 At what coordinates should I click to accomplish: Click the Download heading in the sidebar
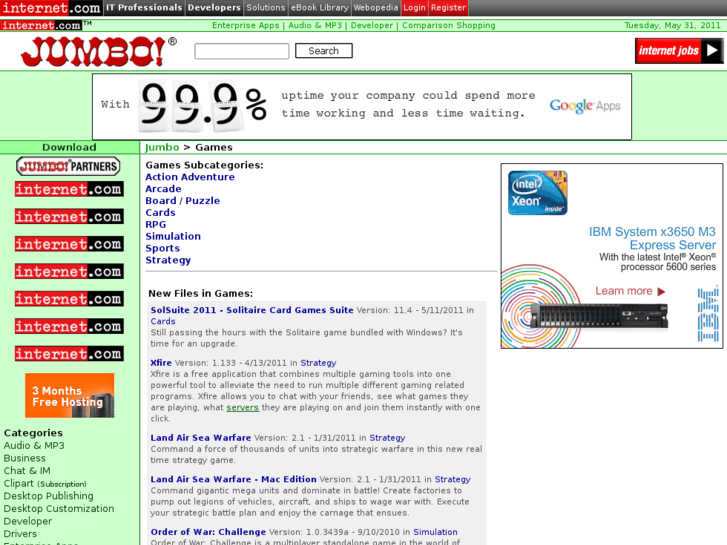[x=70, y=147]
